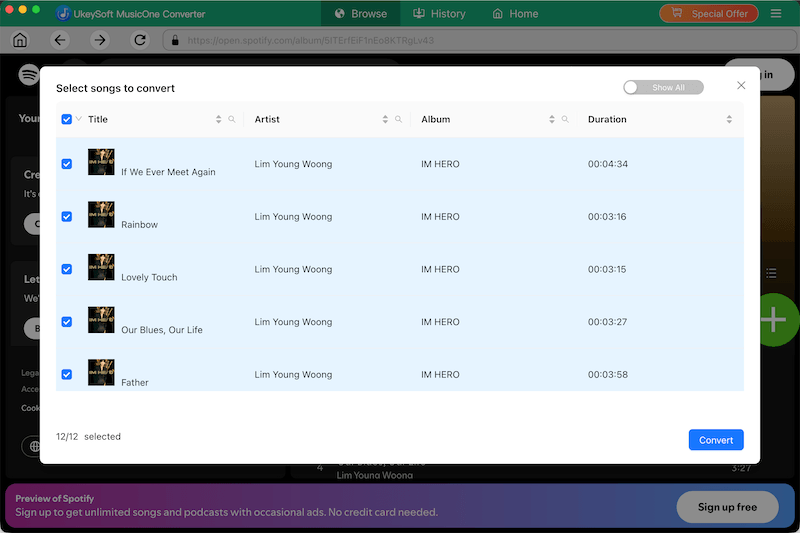This screenshot has height=533, width=800.
Task: Click the Lovely Touch album cover thumbnail
Action: pyautogui.click(x=101, y=267)
